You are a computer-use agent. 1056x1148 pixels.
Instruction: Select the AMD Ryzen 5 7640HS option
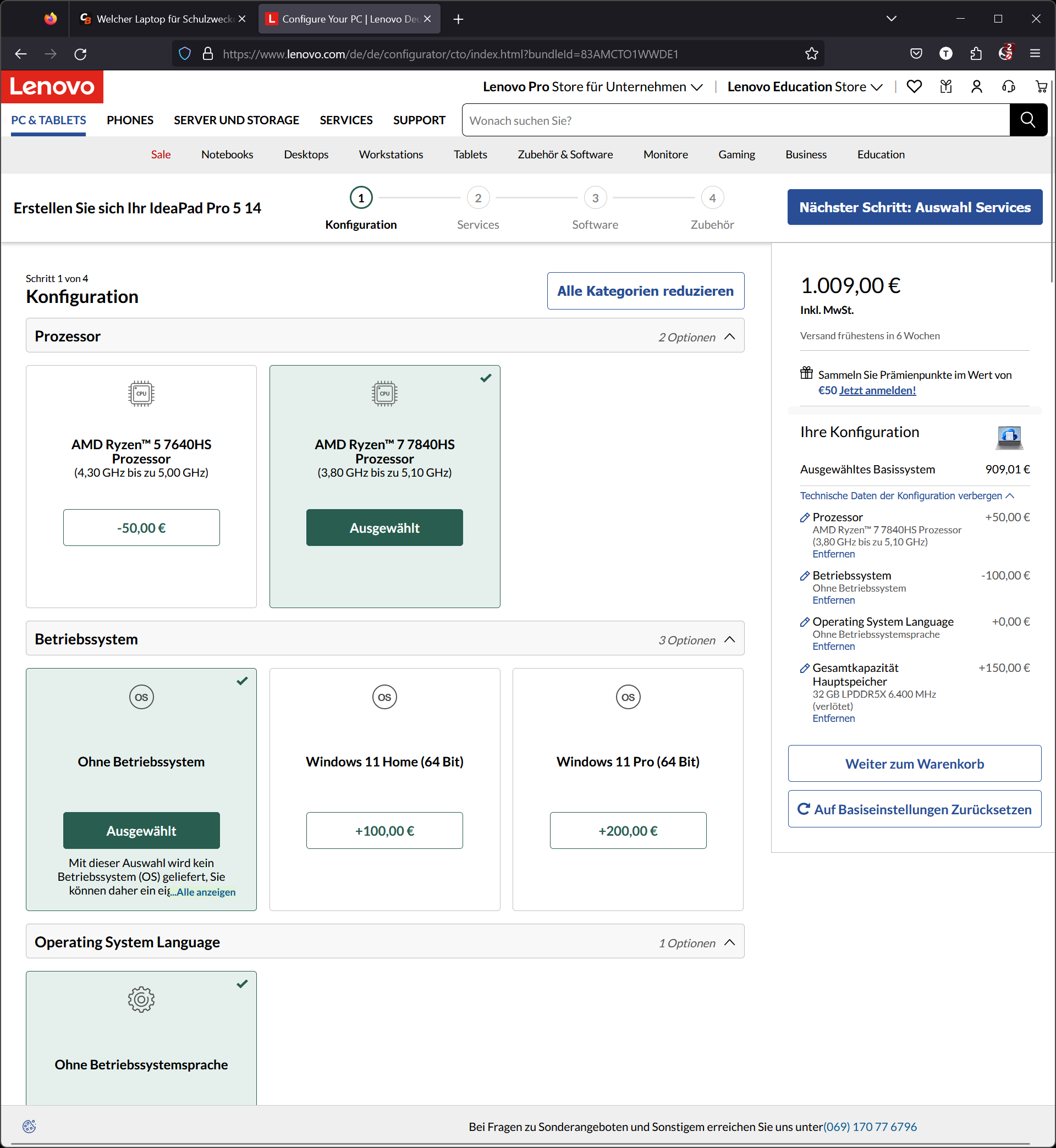(141, 528)
